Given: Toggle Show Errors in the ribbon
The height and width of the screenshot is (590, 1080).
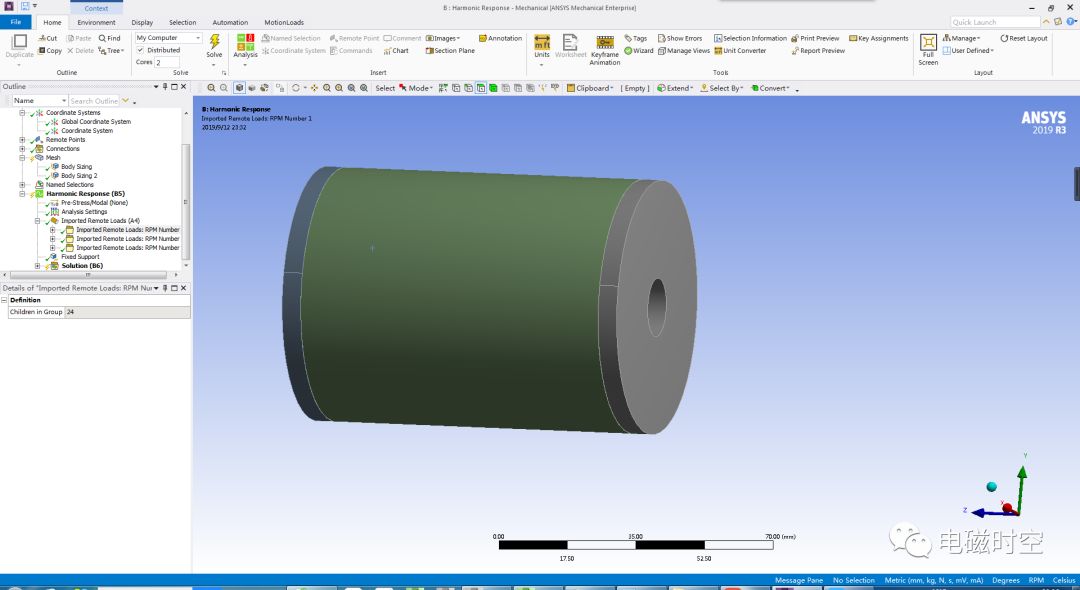Looking at the screenshot, I should [679, 38].
